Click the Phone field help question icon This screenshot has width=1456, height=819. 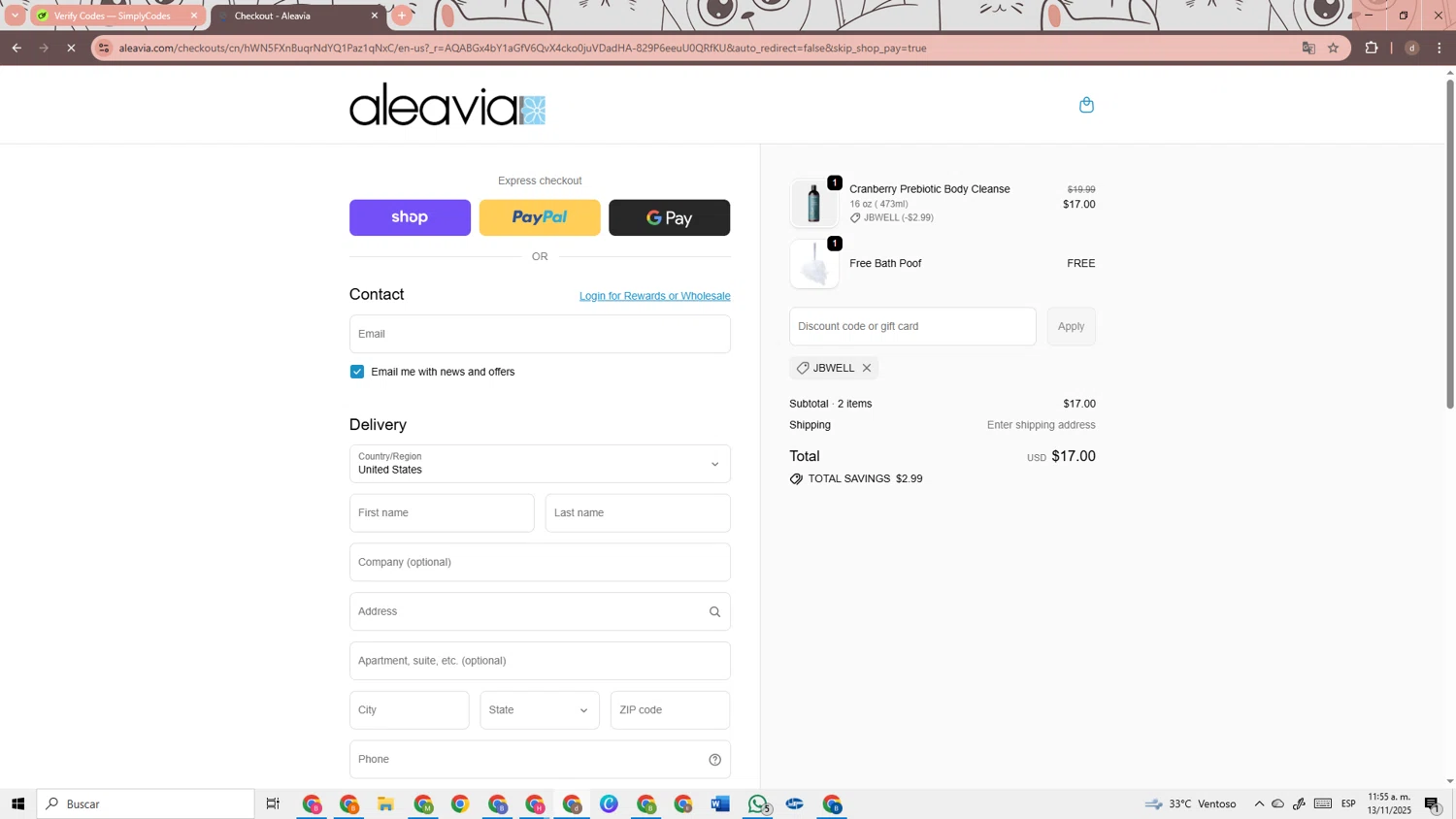pos(714,760)
